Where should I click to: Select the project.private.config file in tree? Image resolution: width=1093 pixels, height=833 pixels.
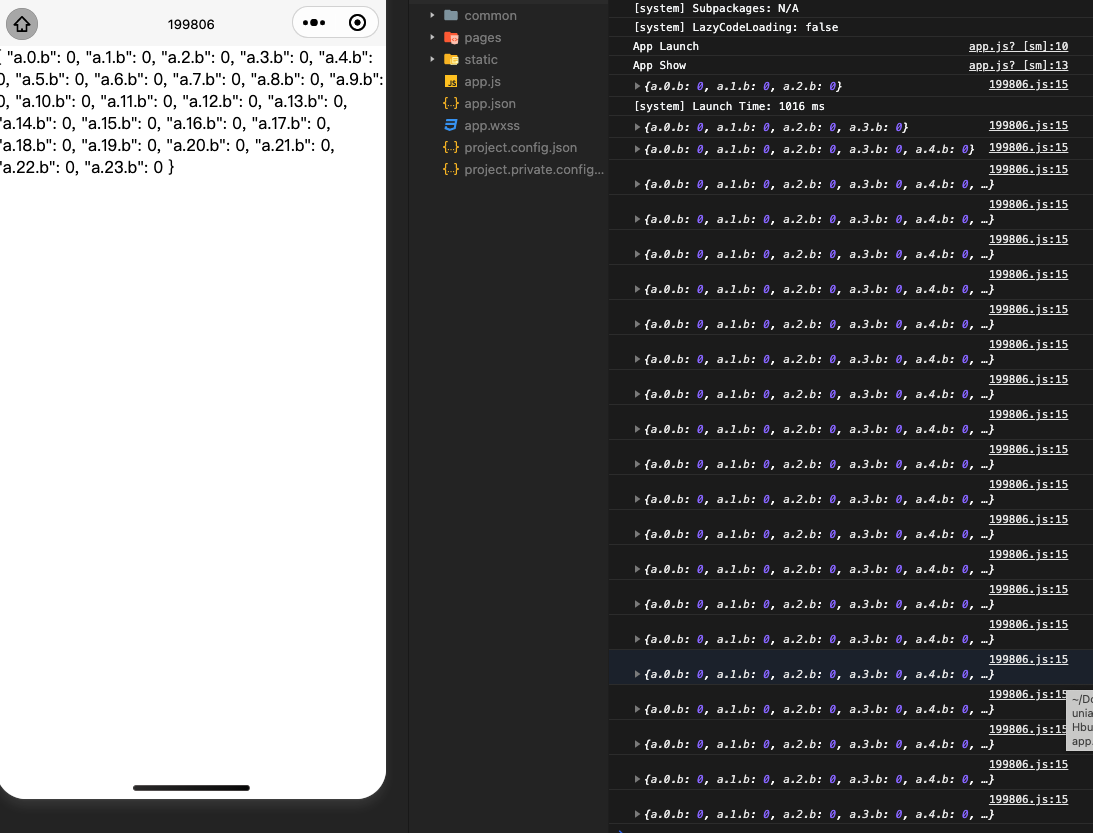click(534, 169)
